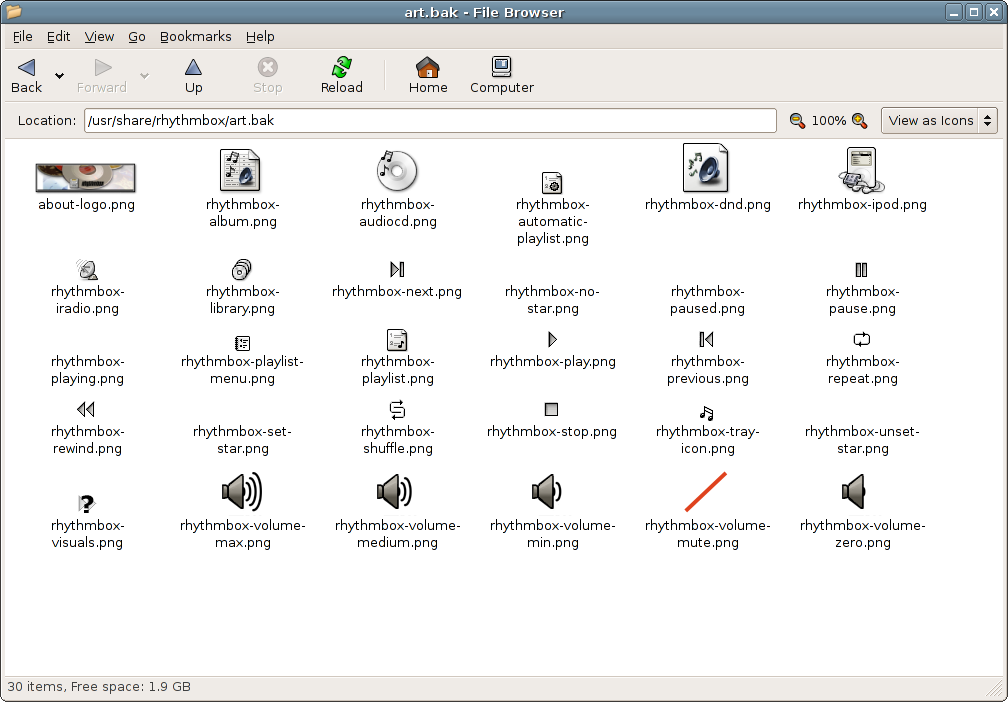Viewport: 1008px width, 702px height.
Task: Select the rhythmbox-automatic-playlist.png icon
Action: click(552, 183)
